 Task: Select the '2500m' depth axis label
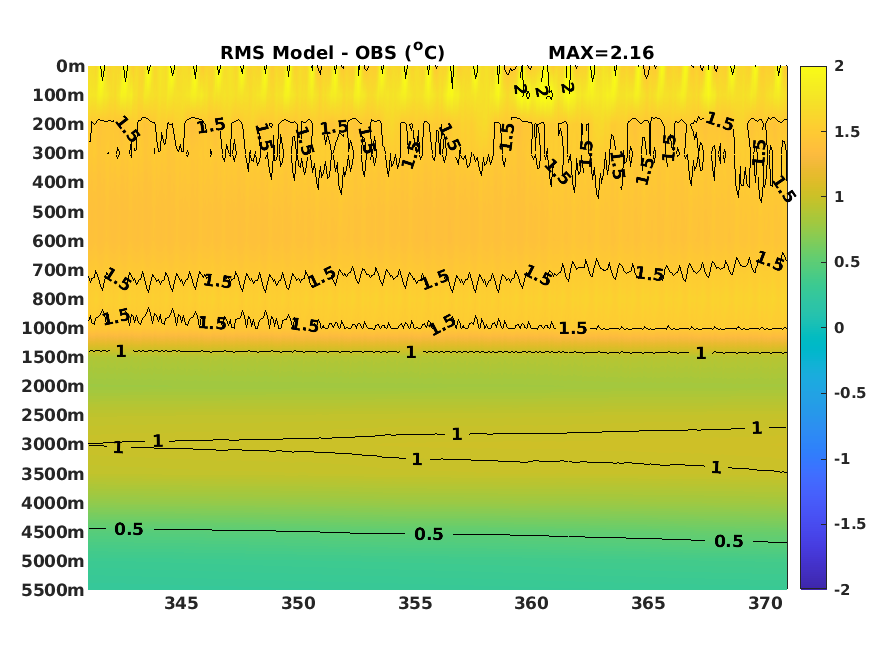(x=53, y=415)
